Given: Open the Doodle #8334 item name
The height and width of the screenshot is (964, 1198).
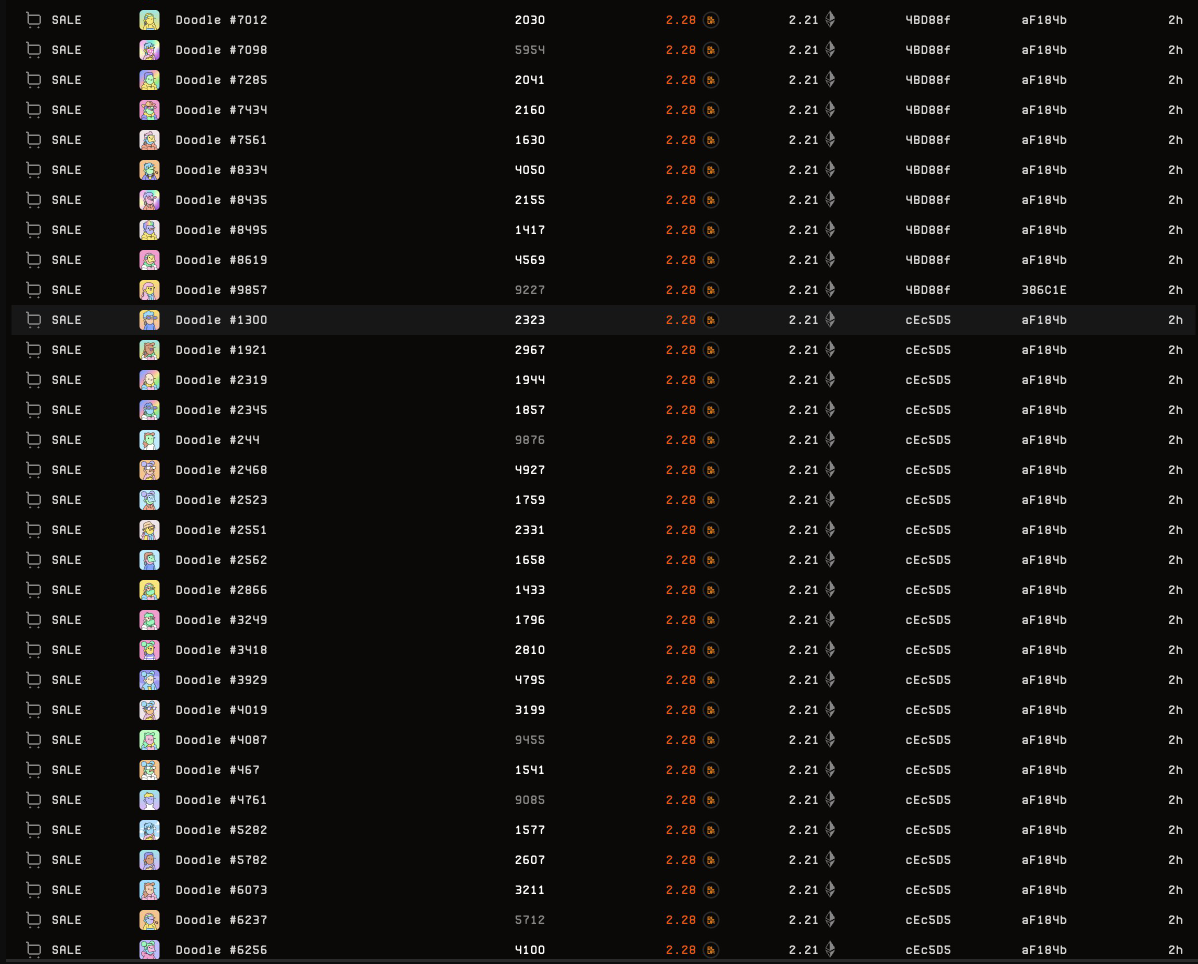Looking at the screenshot, I should coord(222,170).
